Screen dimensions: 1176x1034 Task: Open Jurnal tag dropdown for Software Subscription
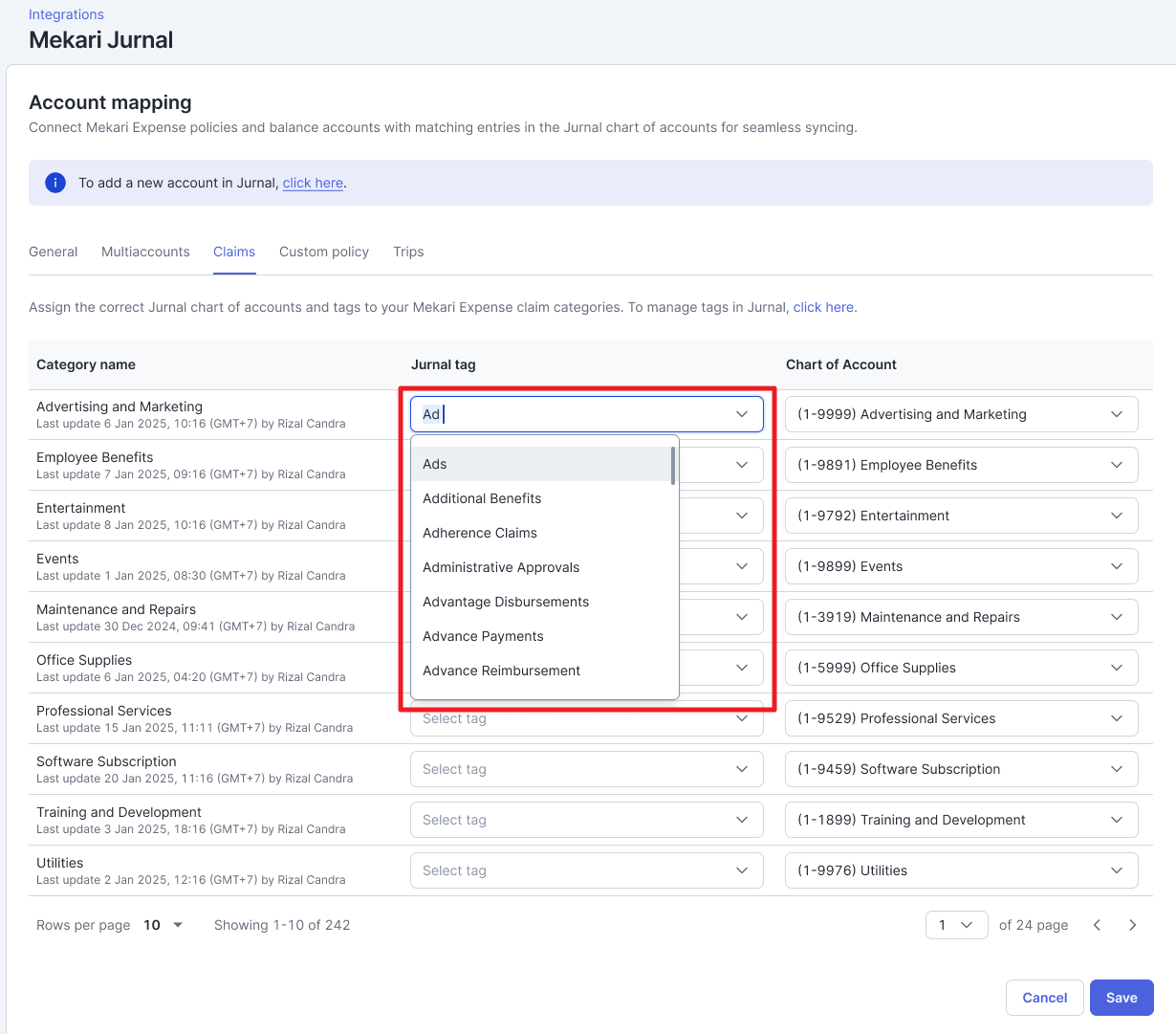pos(587,769)
